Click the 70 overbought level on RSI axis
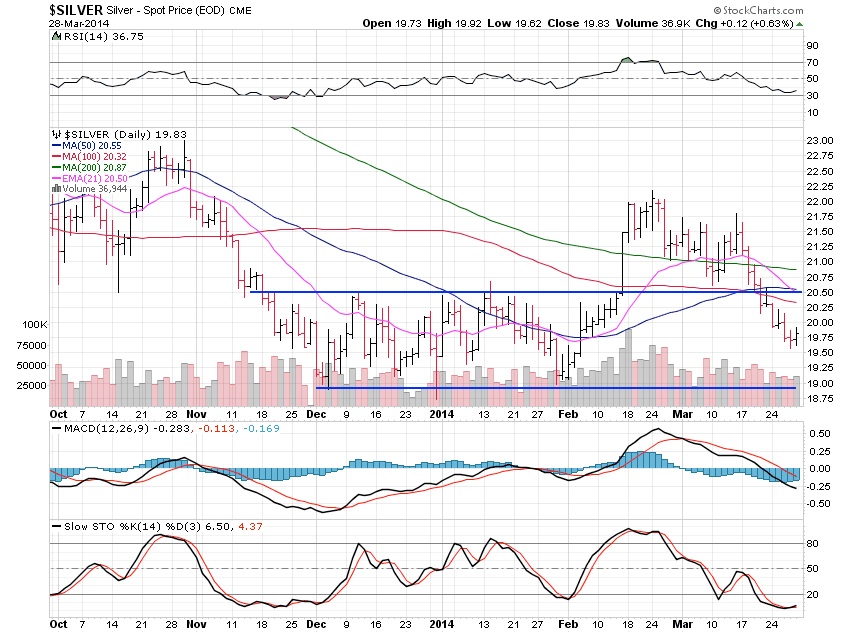The width and height of the screenshot is (850, 633). (x=812, y=62)
